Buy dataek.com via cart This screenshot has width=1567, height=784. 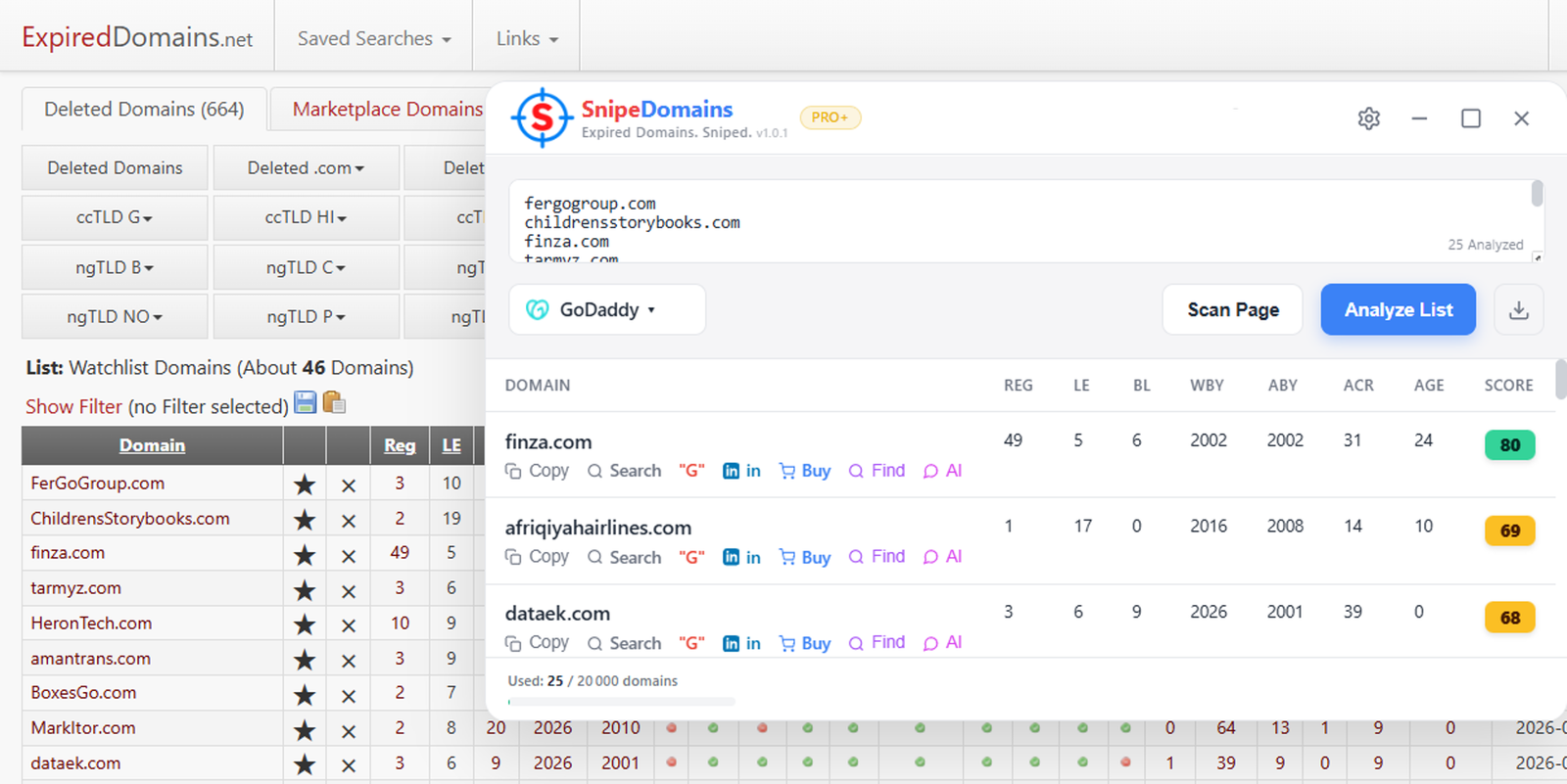[x=804, y=643]
